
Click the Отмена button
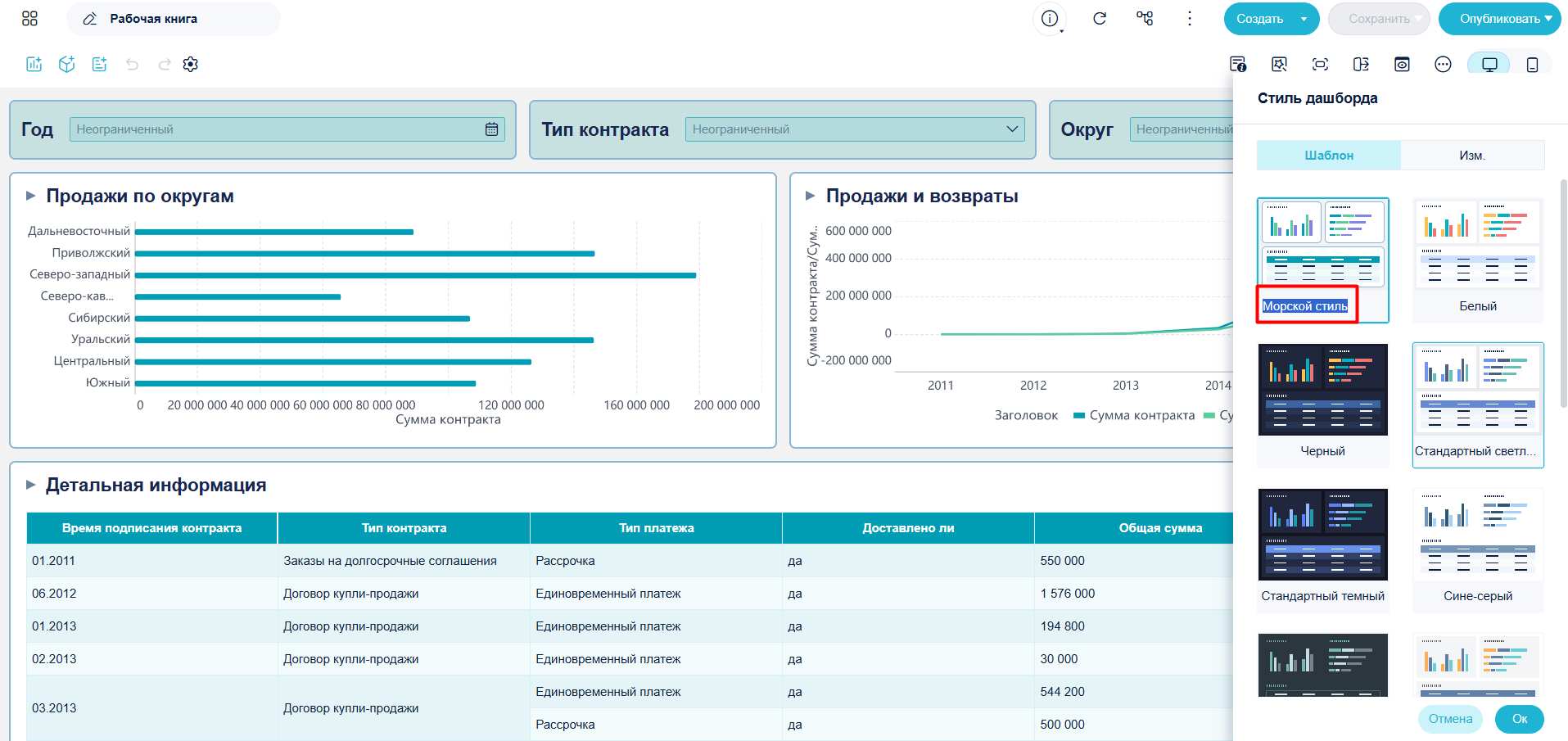[x=1450, y=719]
